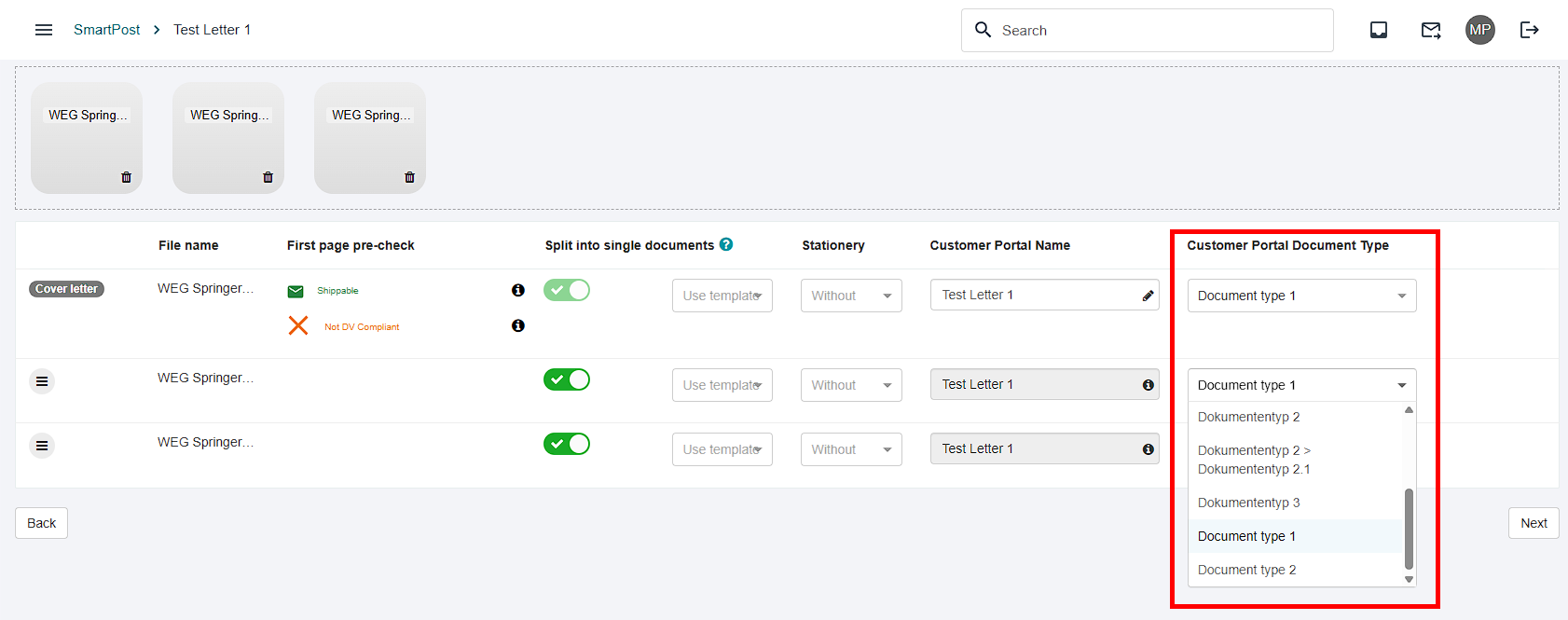Show info icon in third row portal name
The width and height of the screenshot is (1568, 620).
click(1148, 449)
